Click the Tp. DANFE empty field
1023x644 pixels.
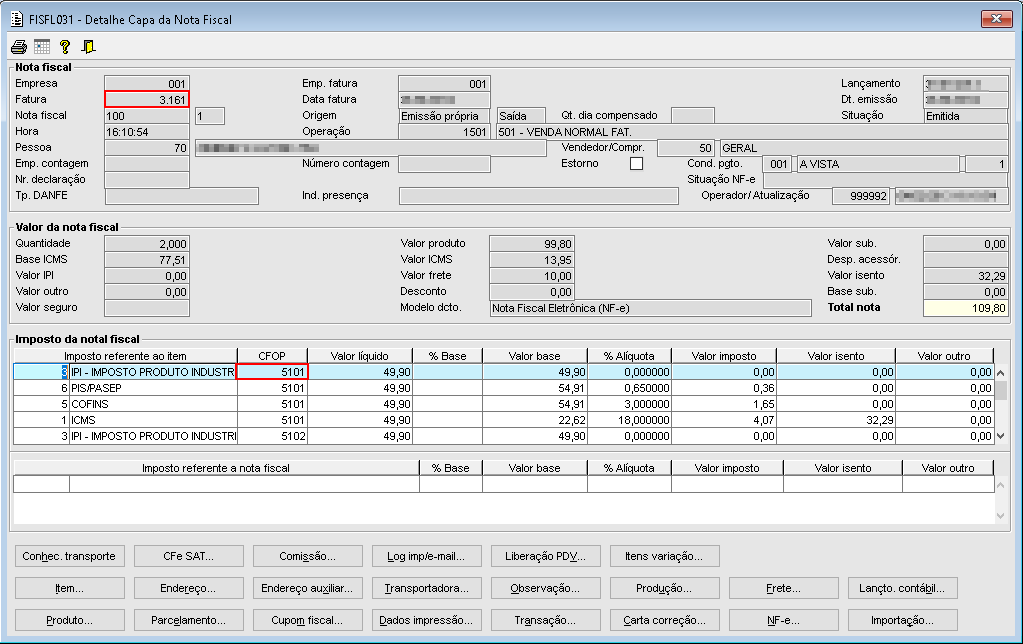182,196
